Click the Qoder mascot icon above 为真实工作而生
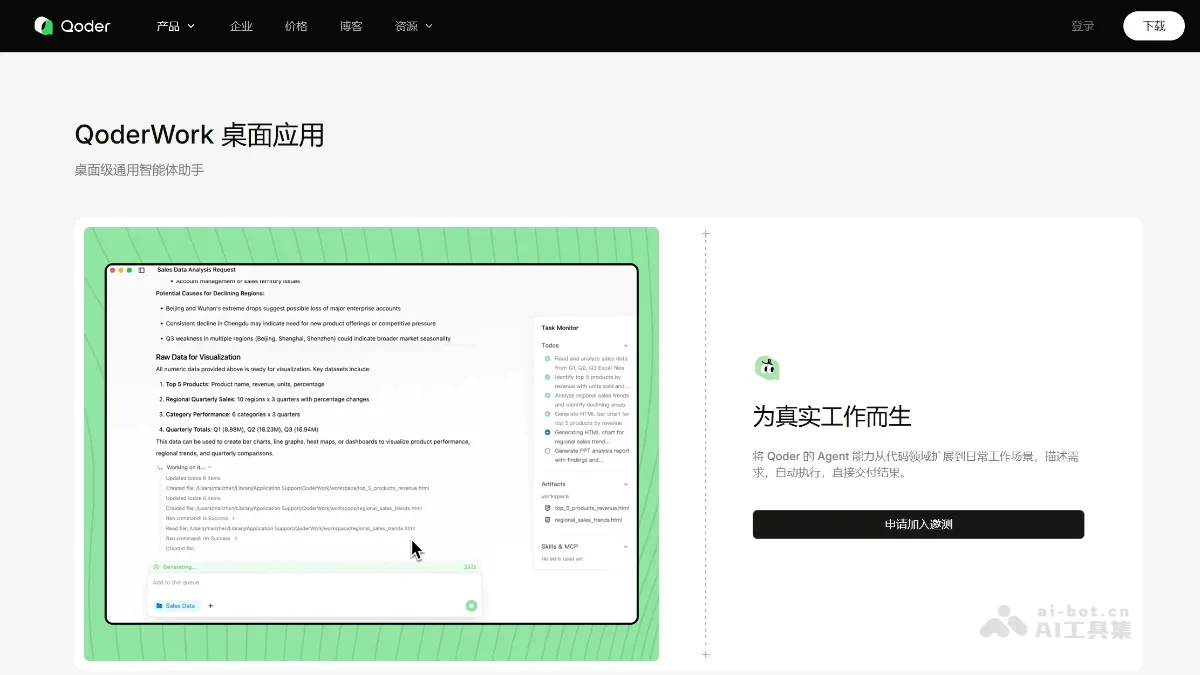Viewport: 1200px width, 675px height. [x=767, y=367]
